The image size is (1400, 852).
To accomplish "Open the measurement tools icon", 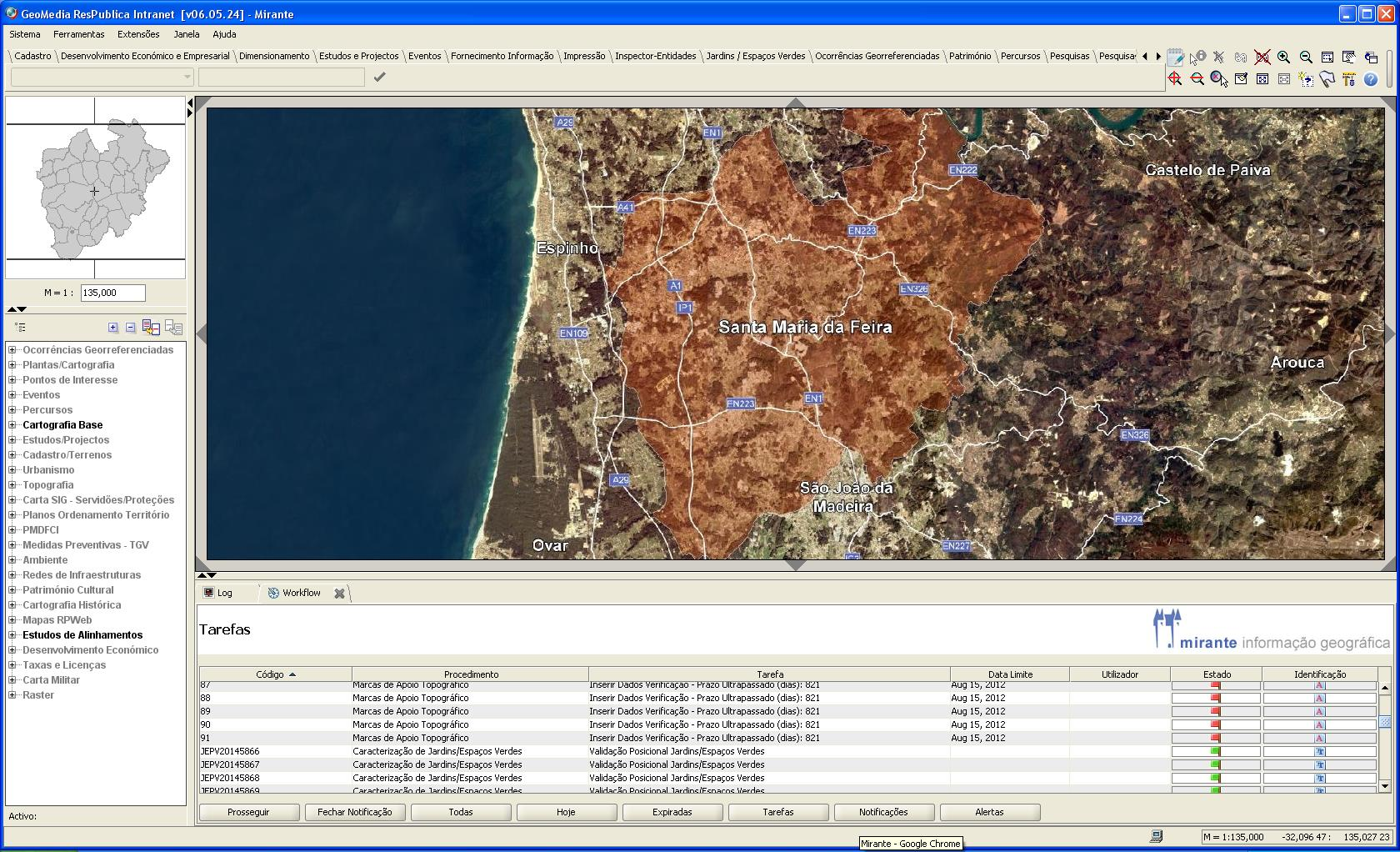I will point(1349,79).
